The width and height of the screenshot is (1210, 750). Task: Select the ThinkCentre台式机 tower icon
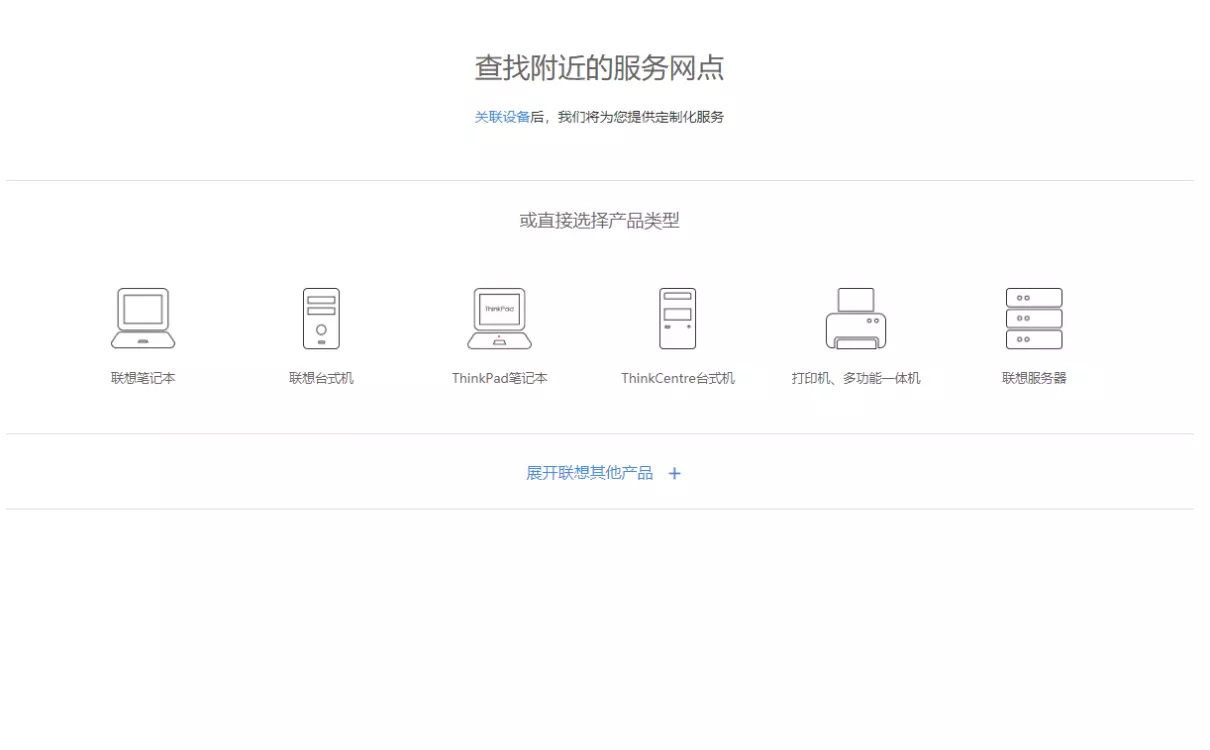click(x=677, y=318)
